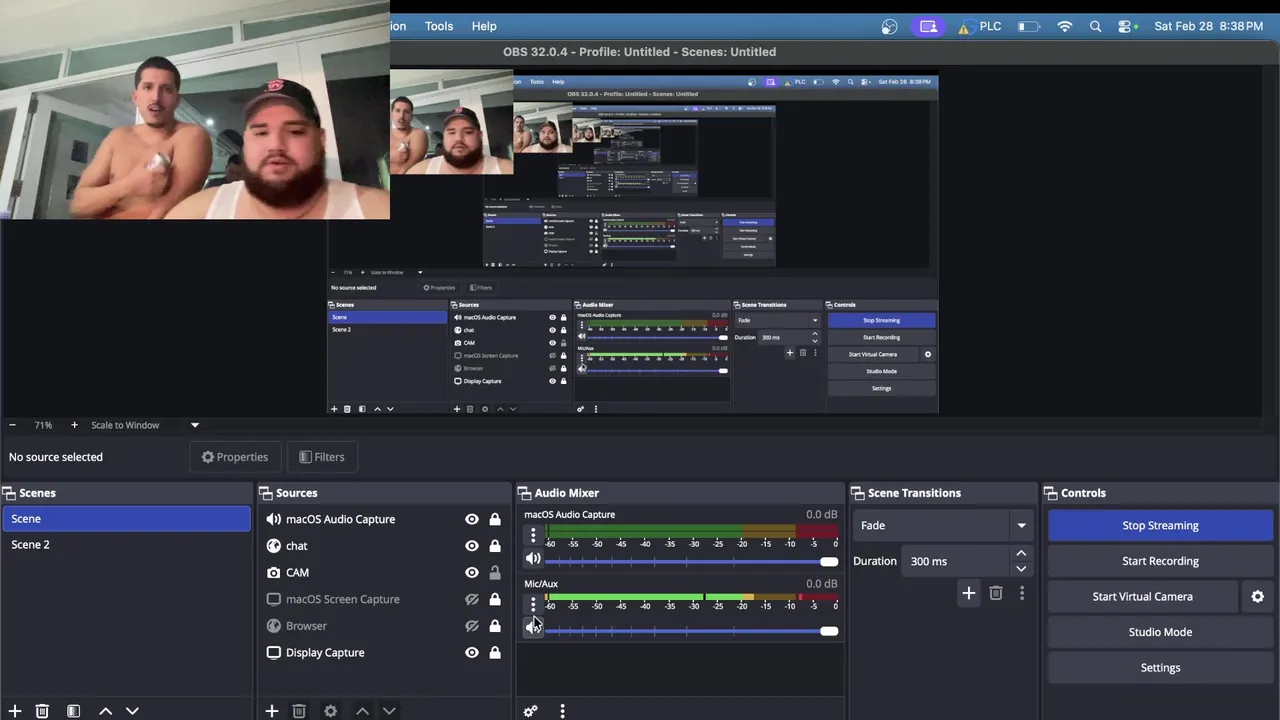Open the Scale to Window dropdown

point(145,425)
